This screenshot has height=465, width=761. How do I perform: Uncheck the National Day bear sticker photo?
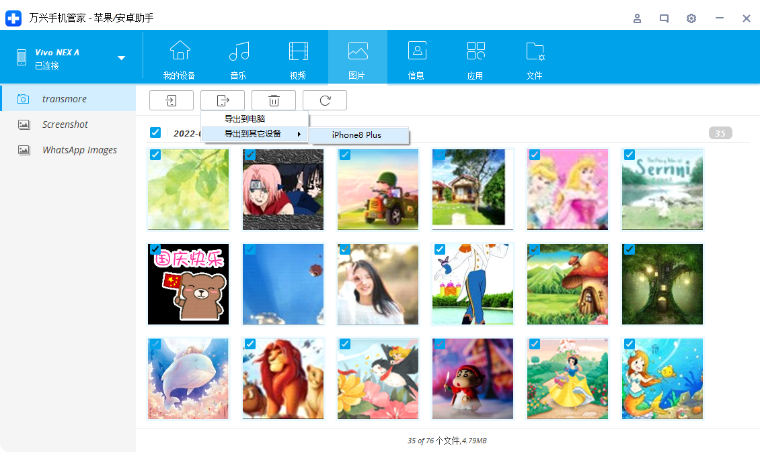[154, 249]
